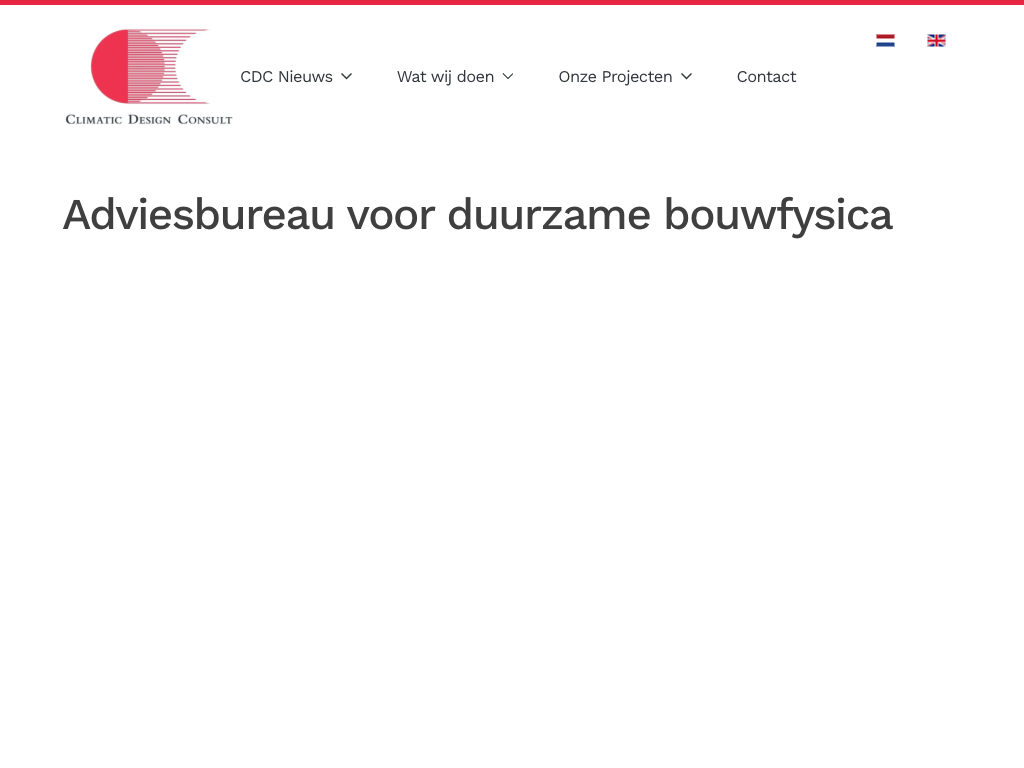Switch language to Dutch via flag
Image resolution: width=1024 pixels, height=768 pixels.
(x=885, y=40)
